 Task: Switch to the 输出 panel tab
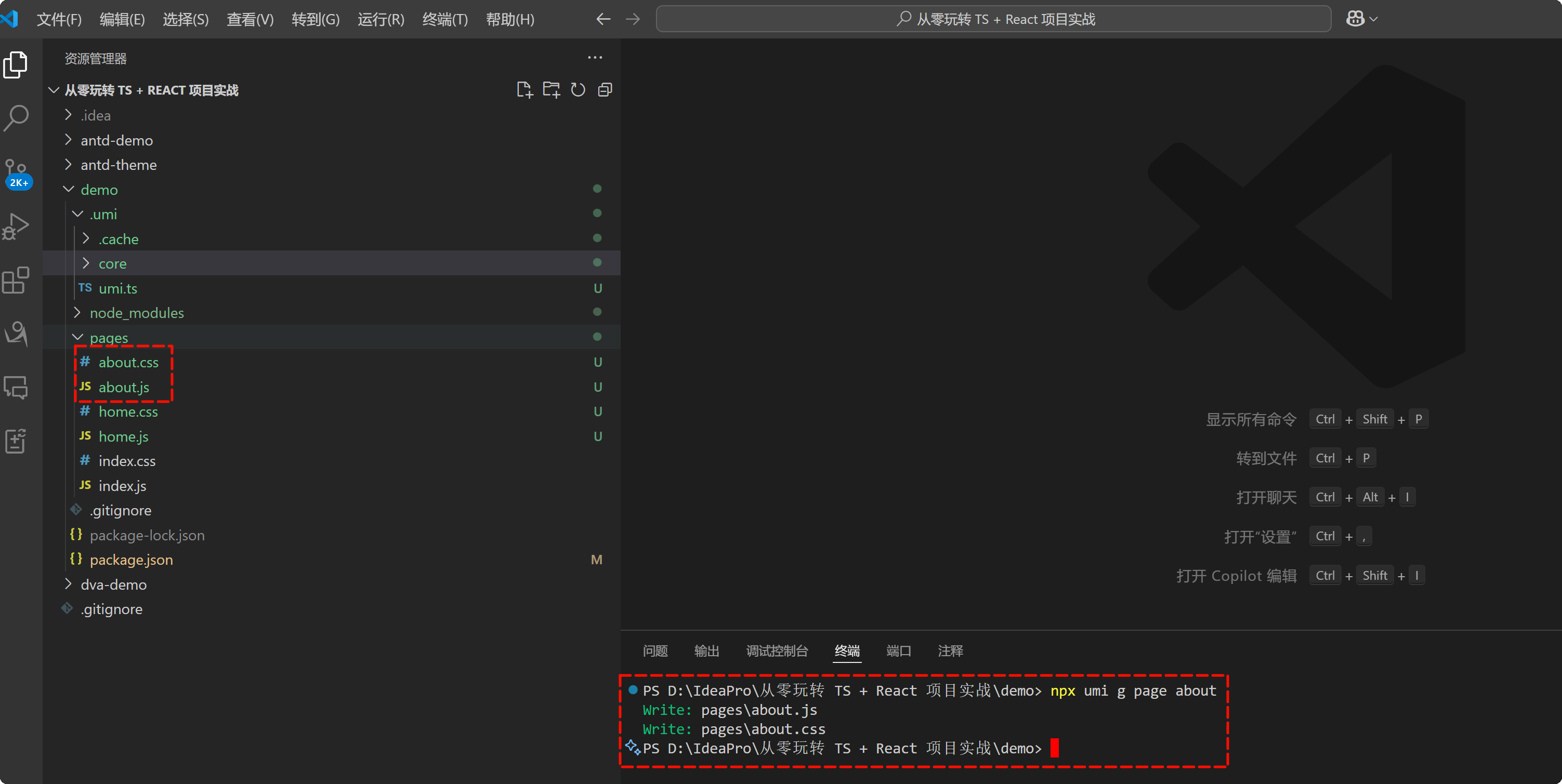(x=706, y=650)
